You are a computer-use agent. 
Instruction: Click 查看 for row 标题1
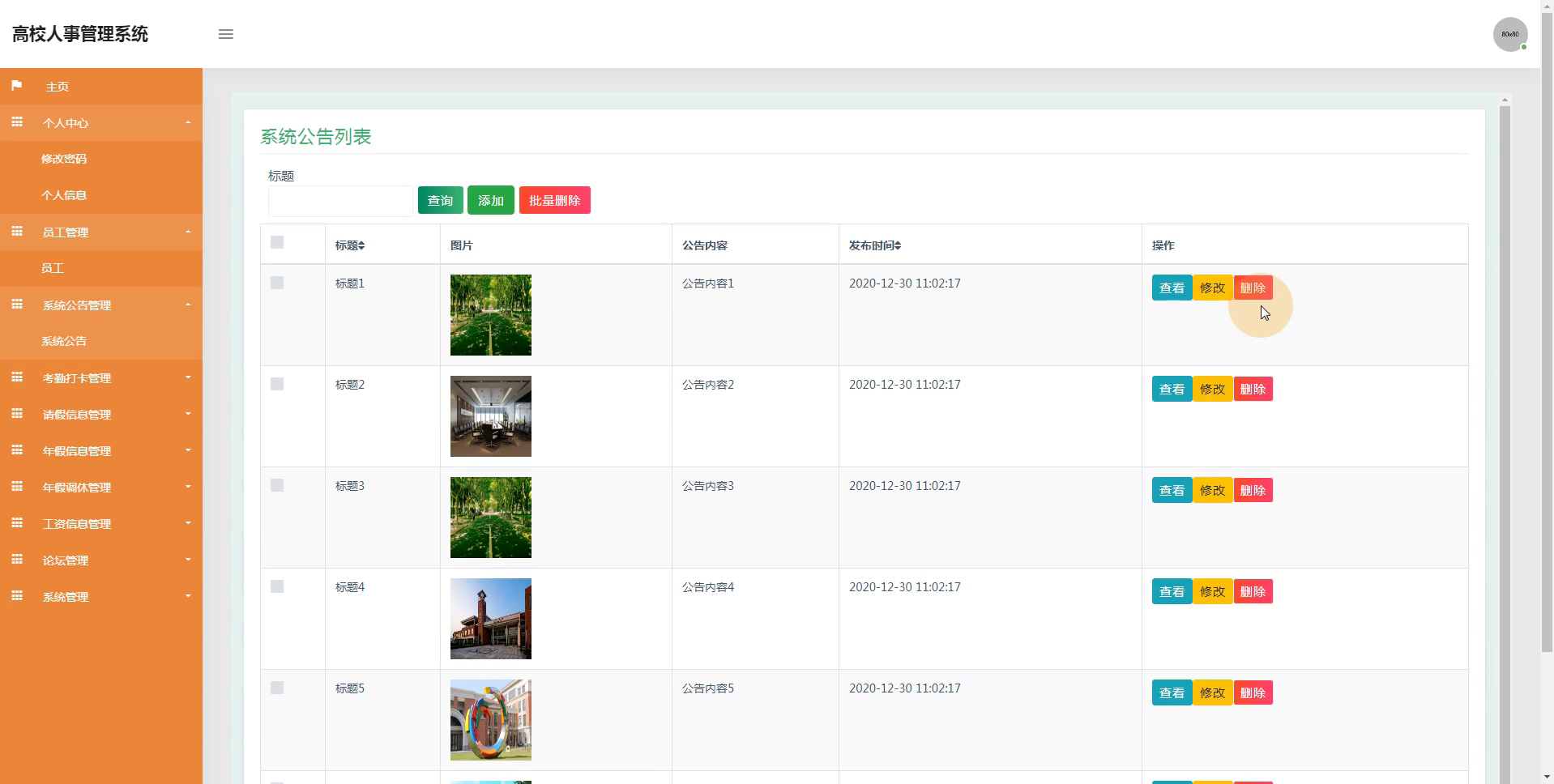click(1172, 288)
